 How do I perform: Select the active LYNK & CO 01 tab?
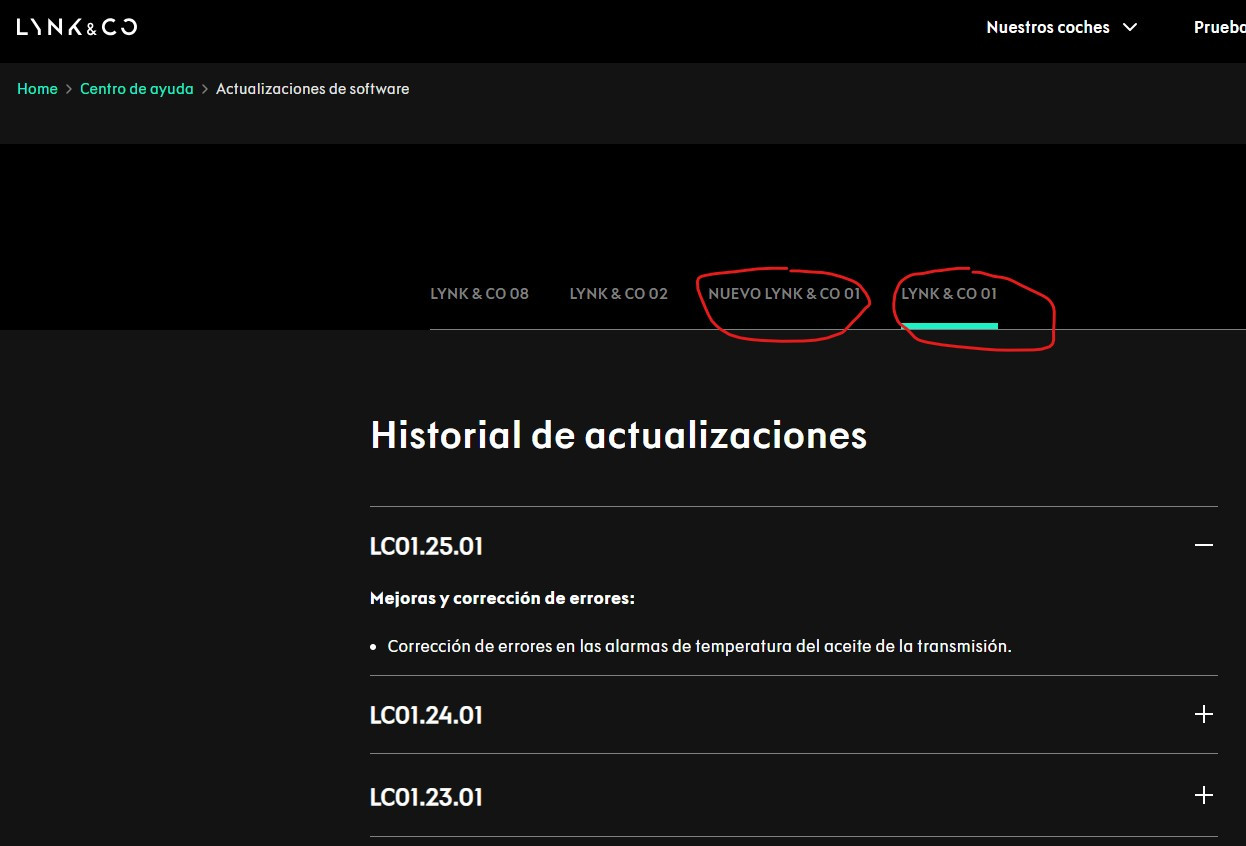tap(949, 294)
